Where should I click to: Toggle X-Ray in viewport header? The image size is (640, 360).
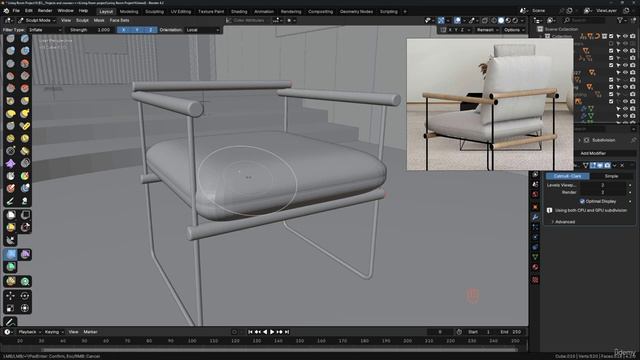point(484,20)
